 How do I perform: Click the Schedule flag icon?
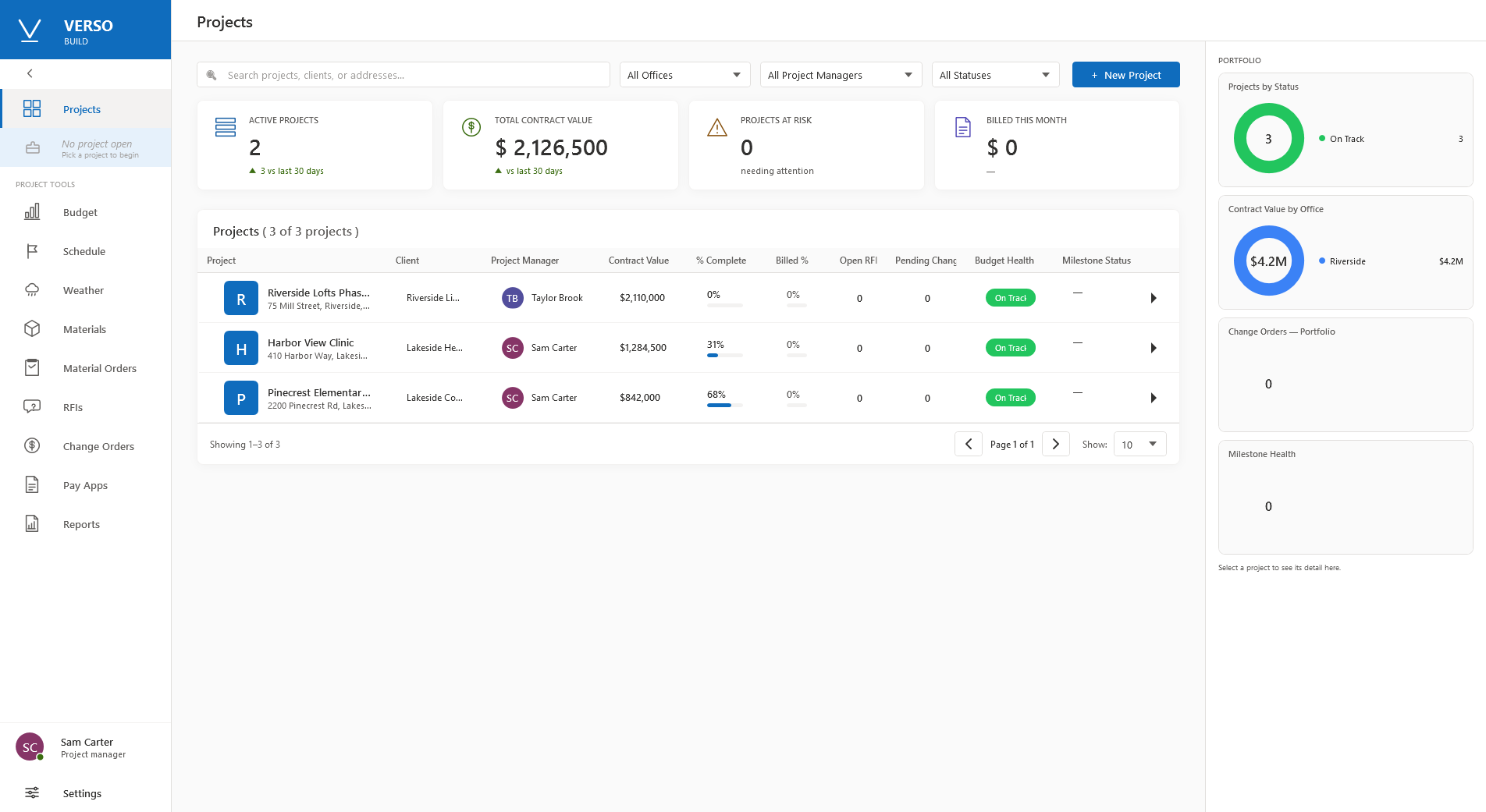[x=32, y=250]
